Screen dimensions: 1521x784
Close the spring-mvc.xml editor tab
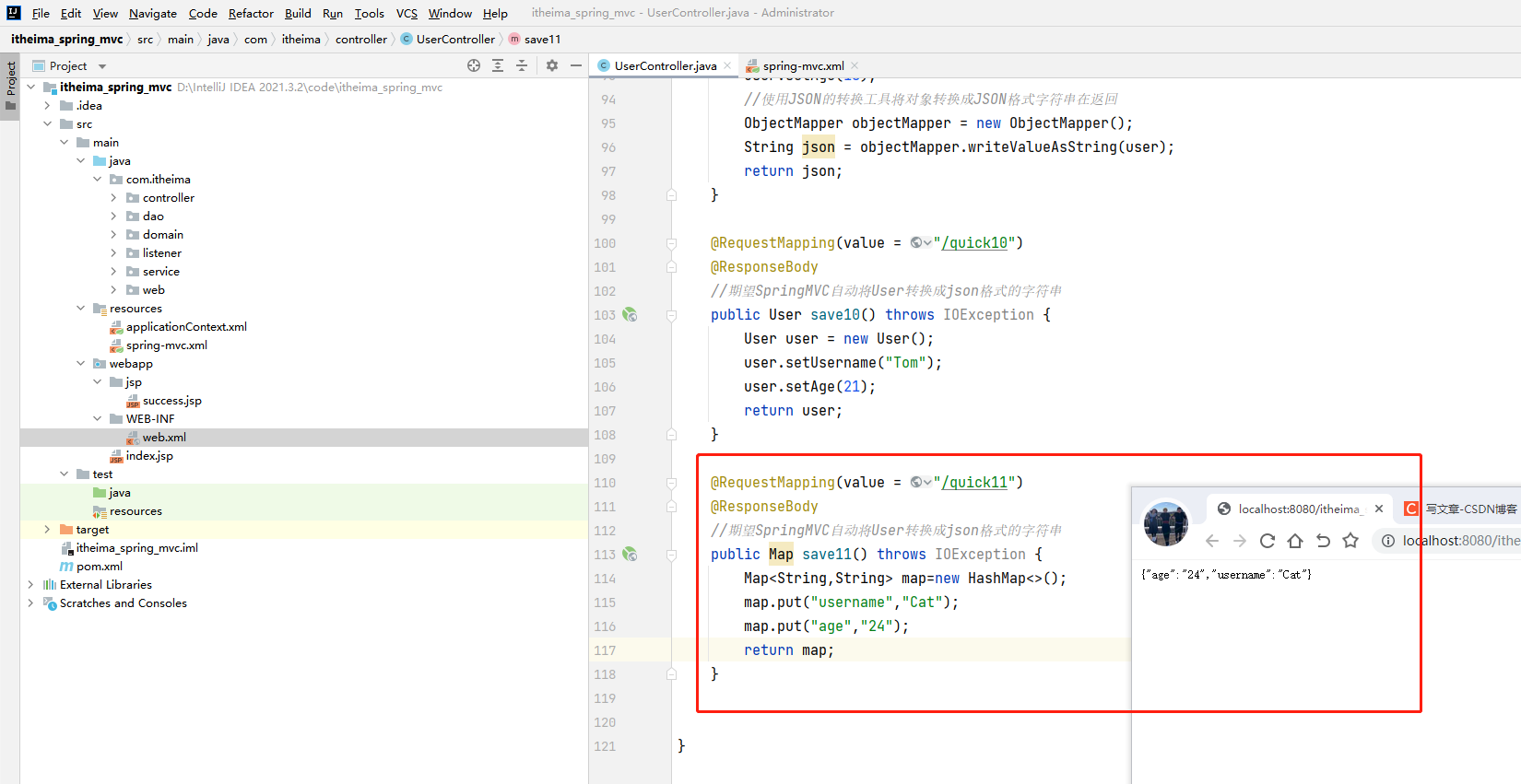tap(855, 65)
